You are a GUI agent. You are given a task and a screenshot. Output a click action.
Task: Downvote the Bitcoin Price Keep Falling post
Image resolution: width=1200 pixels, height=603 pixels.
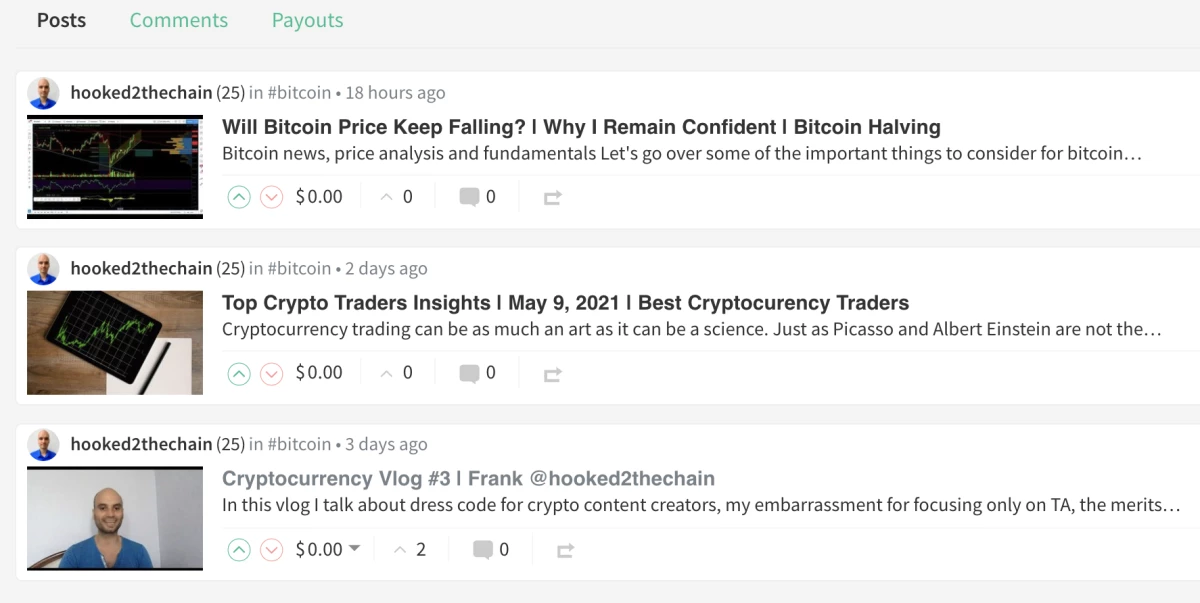tap(271, 197)
